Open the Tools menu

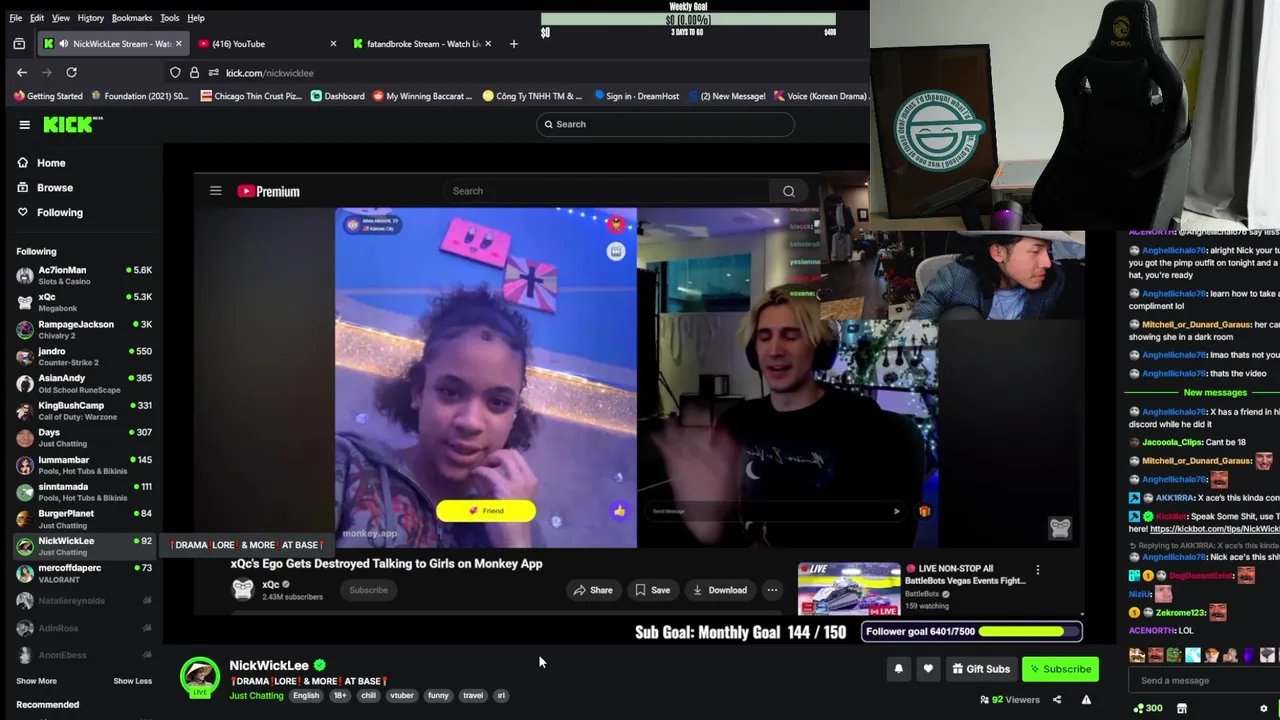170,18
